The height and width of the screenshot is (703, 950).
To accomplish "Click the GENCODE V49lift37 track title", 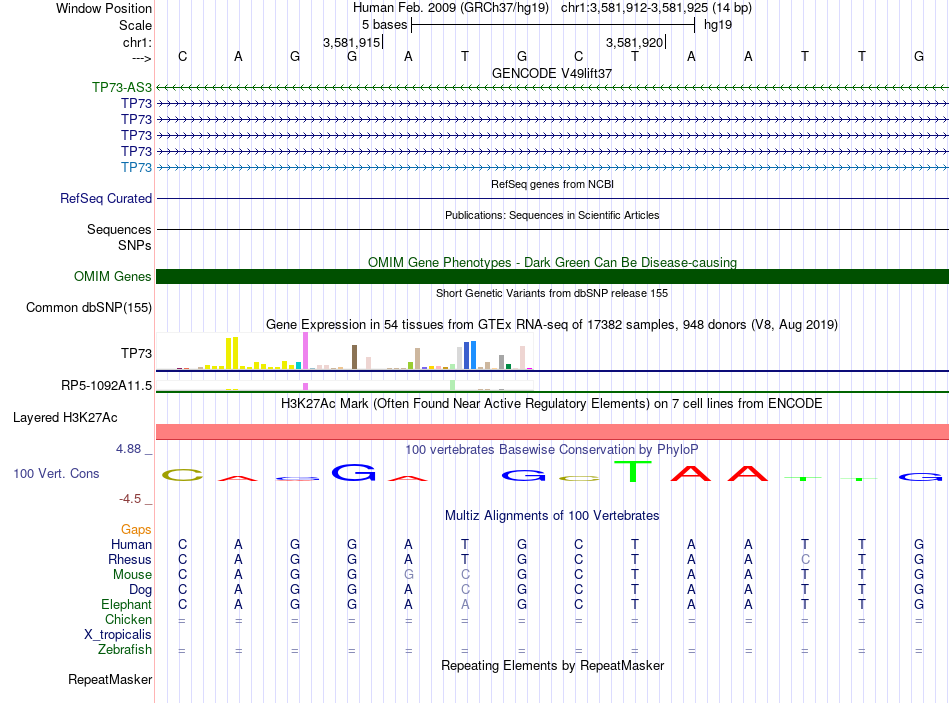I will tap(552, 73).
